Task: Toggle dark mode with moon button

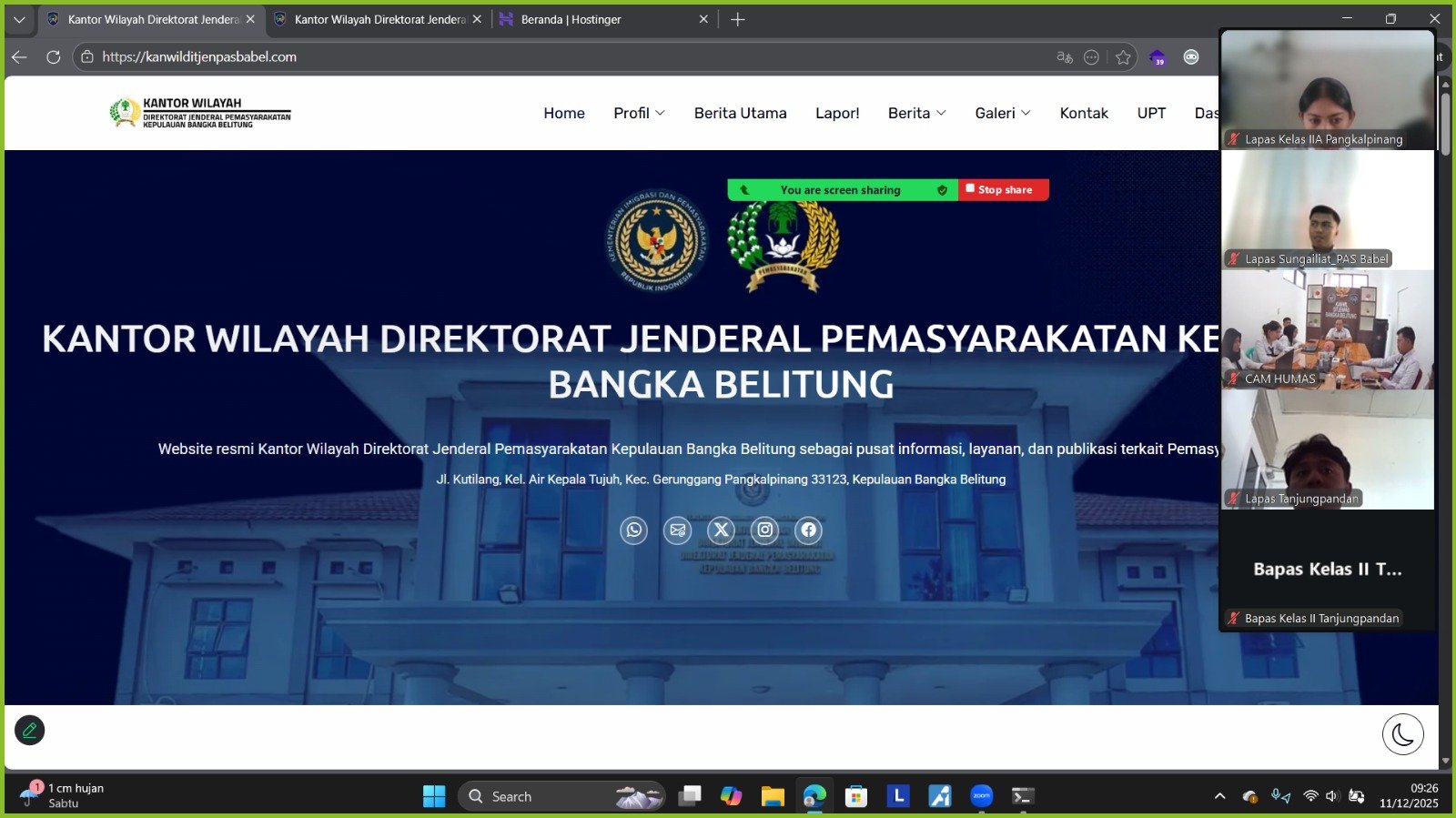Action: tap(1402, 734)
